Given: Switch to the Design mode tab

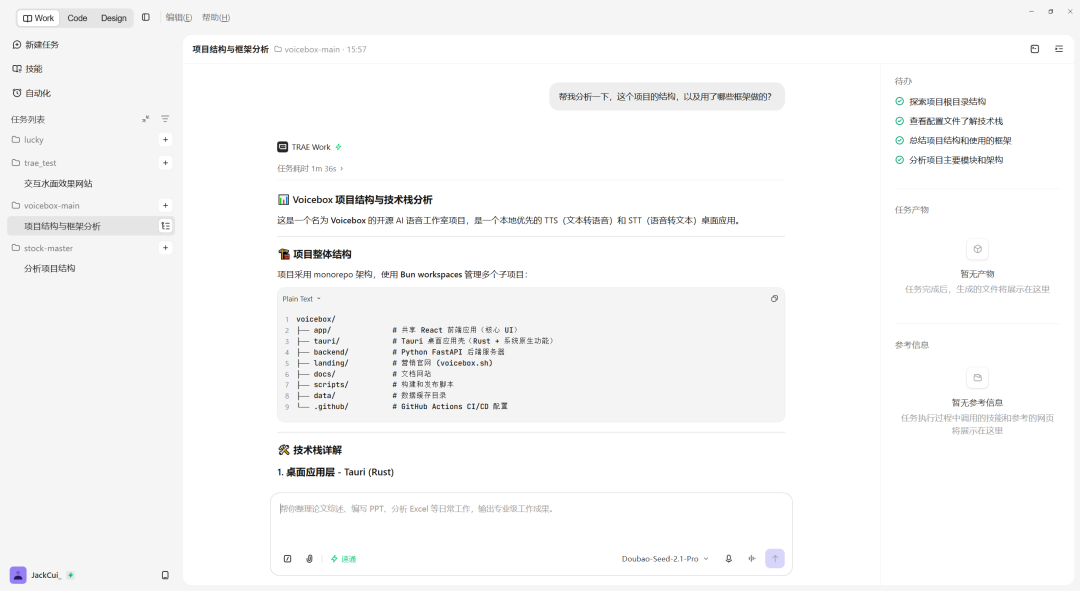Looking at the screenshot, I should click(x=114, y=18).
